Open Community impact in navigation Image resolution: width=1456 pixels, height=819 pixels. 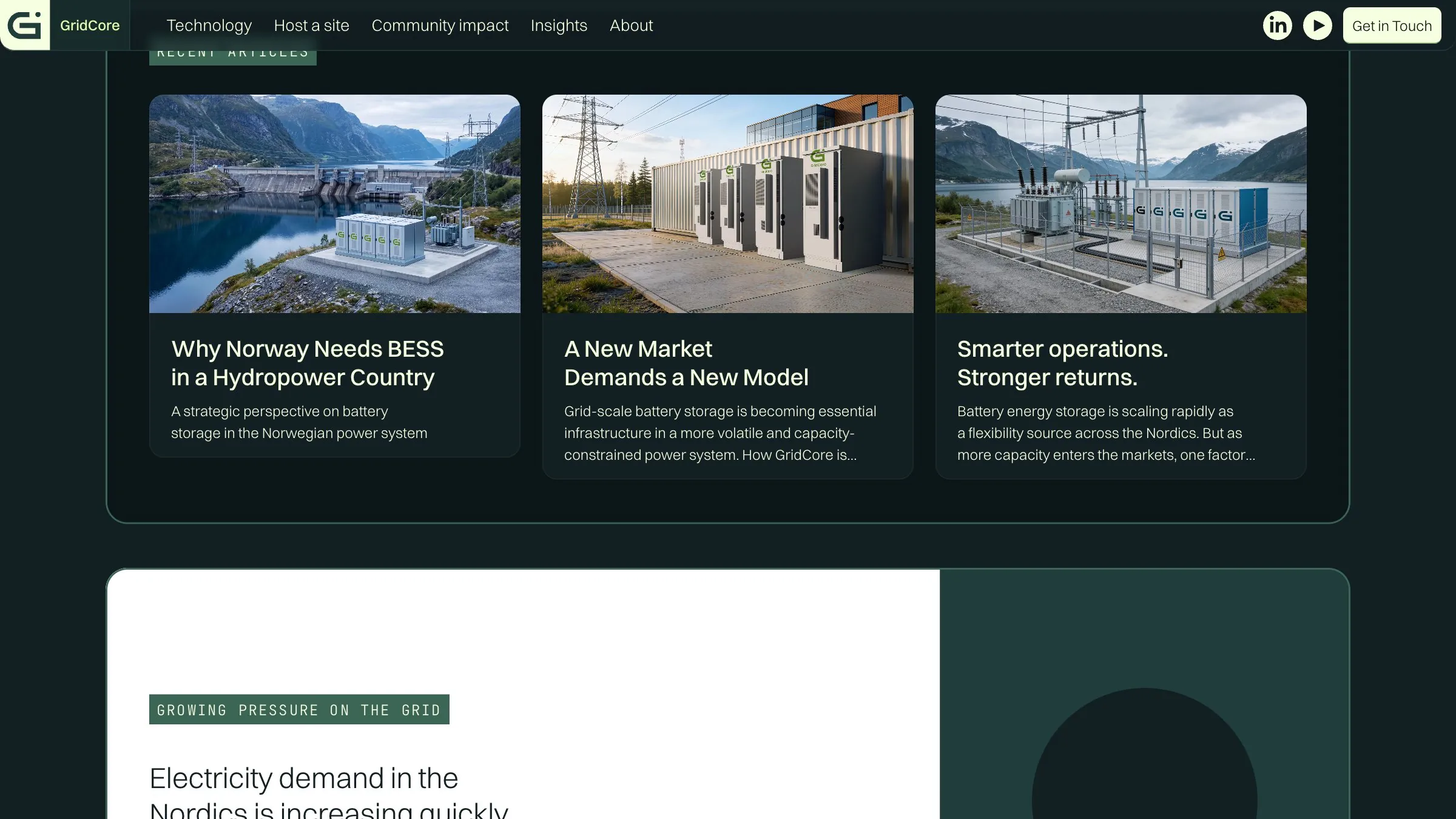440,25
